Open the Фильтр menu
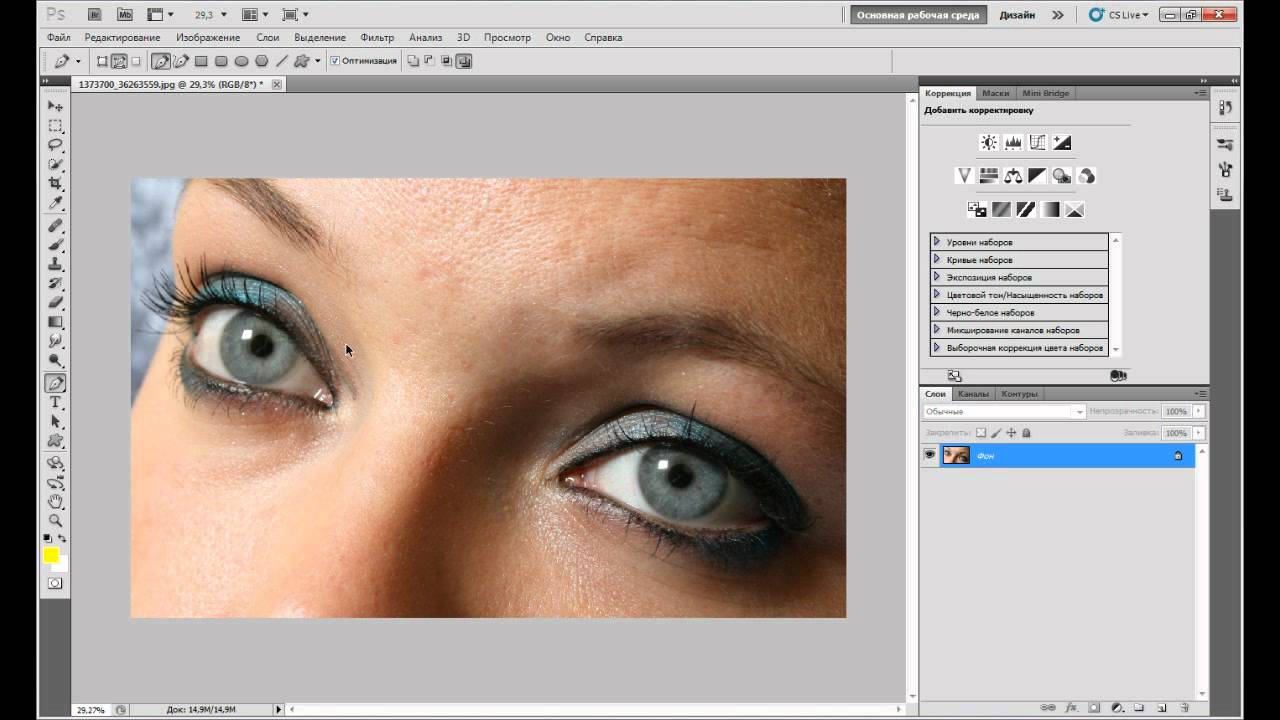Screen dimensions: 1280x720 click(x=377, y=37)
